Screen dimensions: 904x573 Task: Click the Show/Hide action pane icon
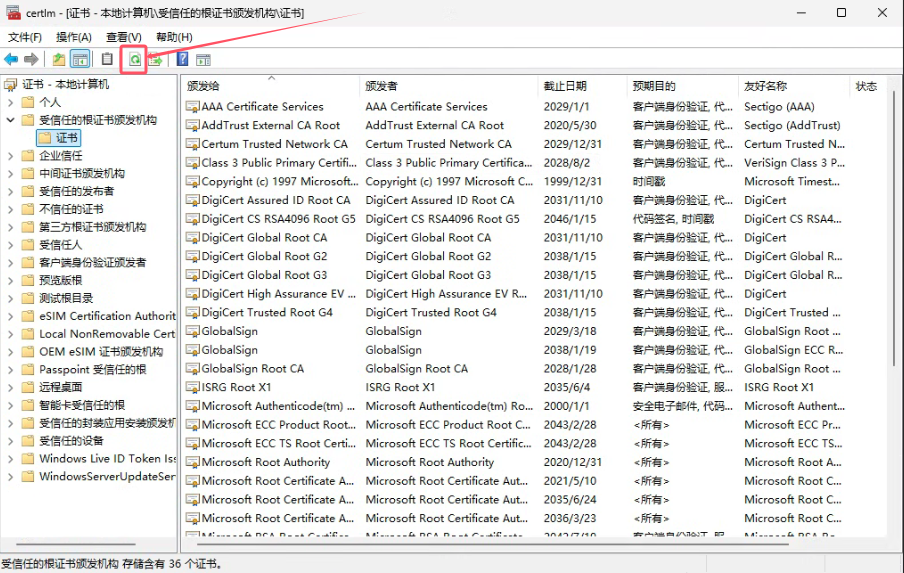[203, 60]
